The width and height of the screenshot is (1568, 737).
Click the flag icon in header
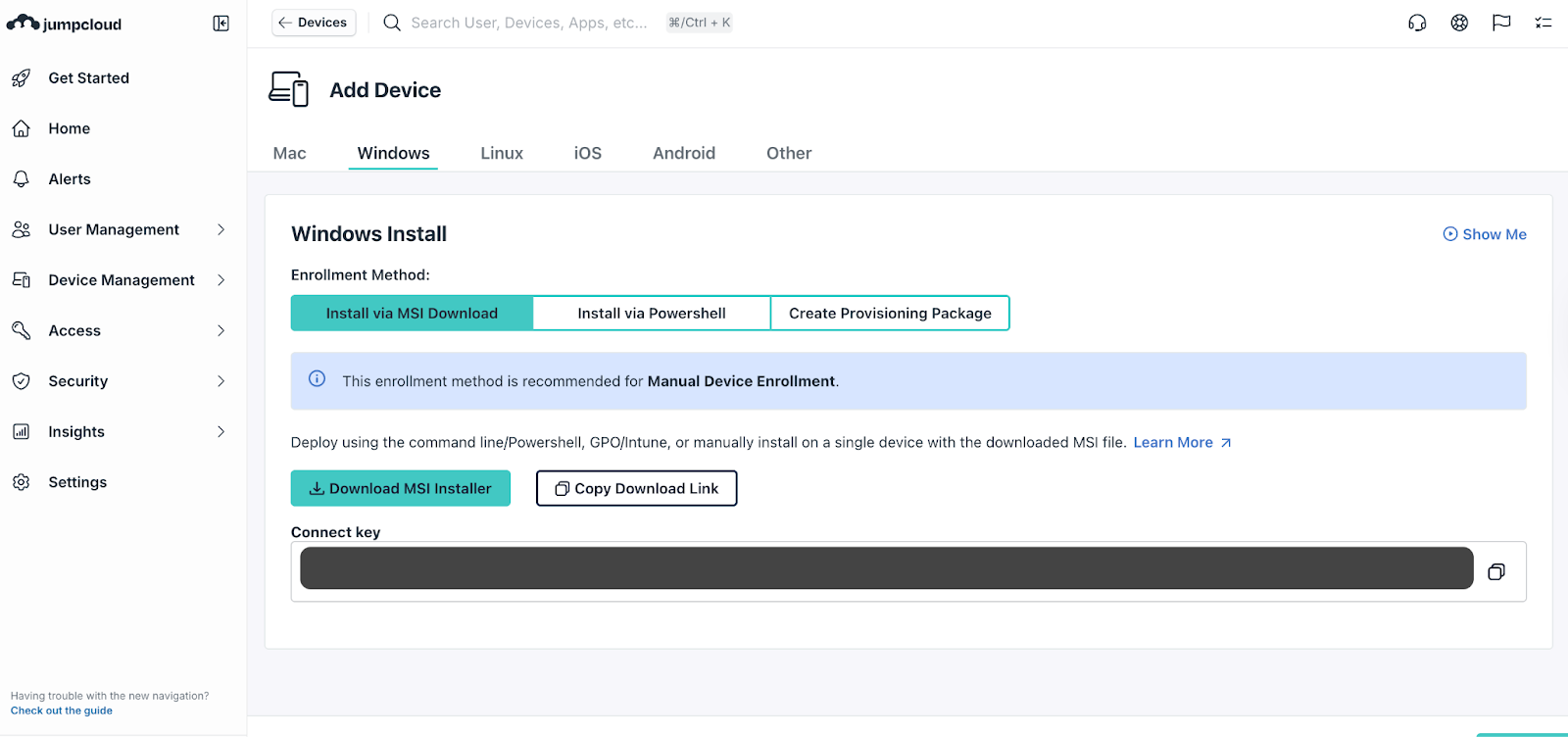[x=1501, y=23]
